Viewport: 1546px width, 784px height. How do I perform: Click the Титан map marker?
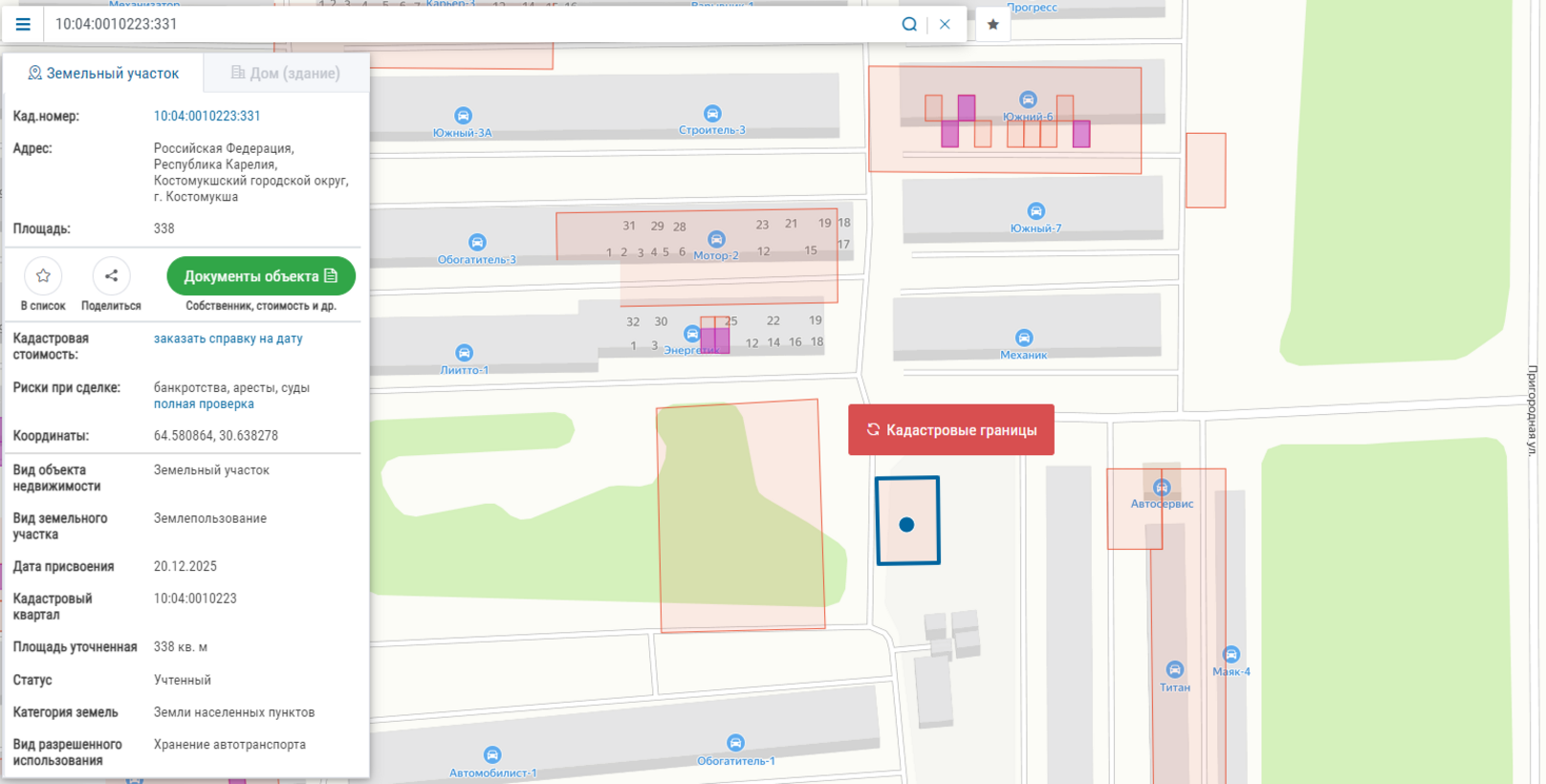coord(1174,670)
